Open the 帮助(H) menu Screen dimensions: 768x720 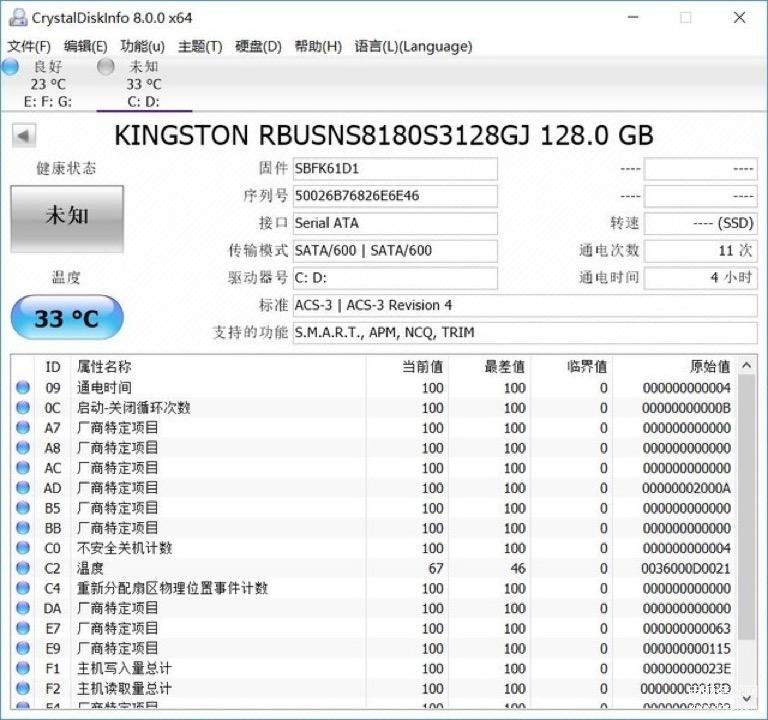point(318,47)
